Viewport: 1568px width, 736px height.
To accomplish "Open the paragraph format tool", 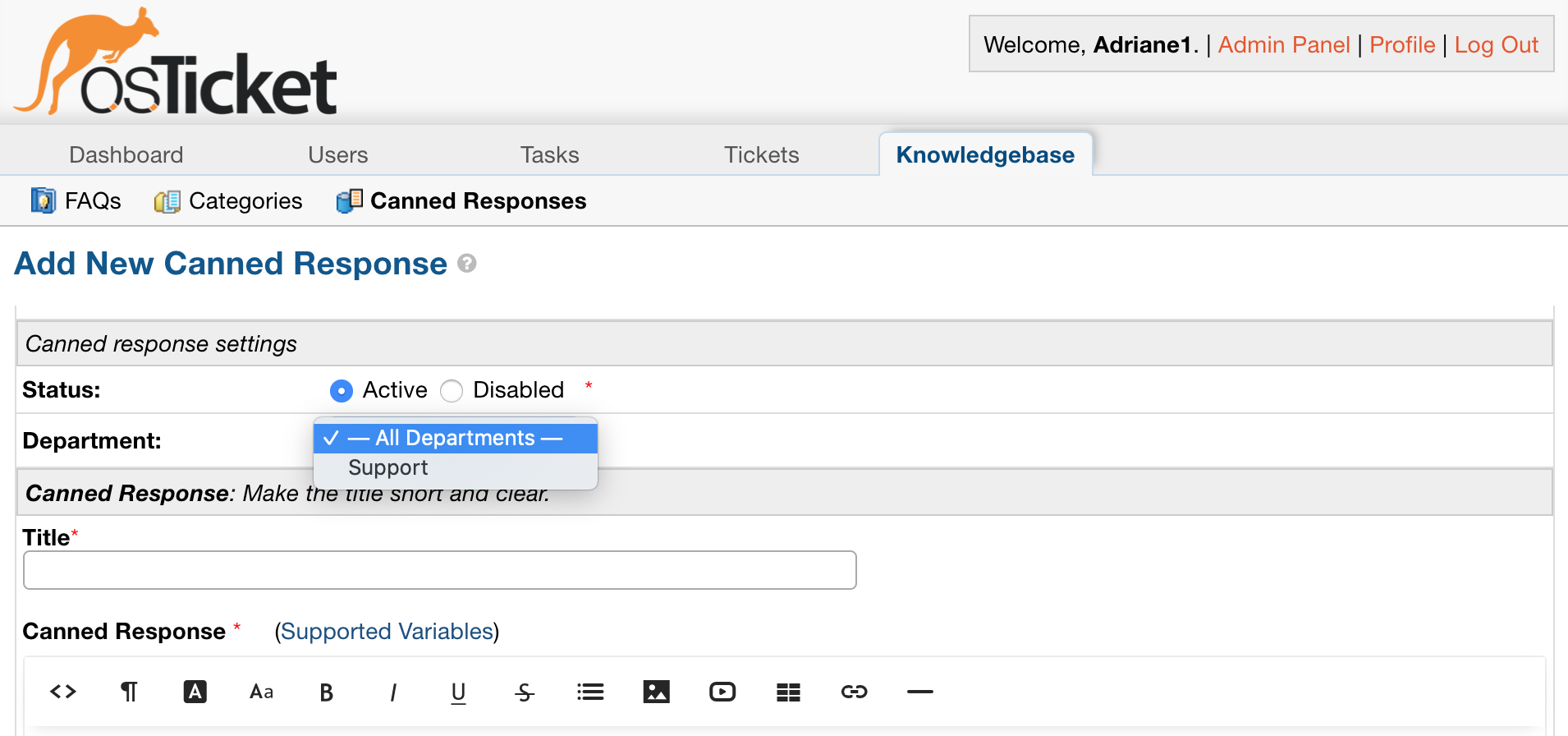I will click(x=129, y=692).
